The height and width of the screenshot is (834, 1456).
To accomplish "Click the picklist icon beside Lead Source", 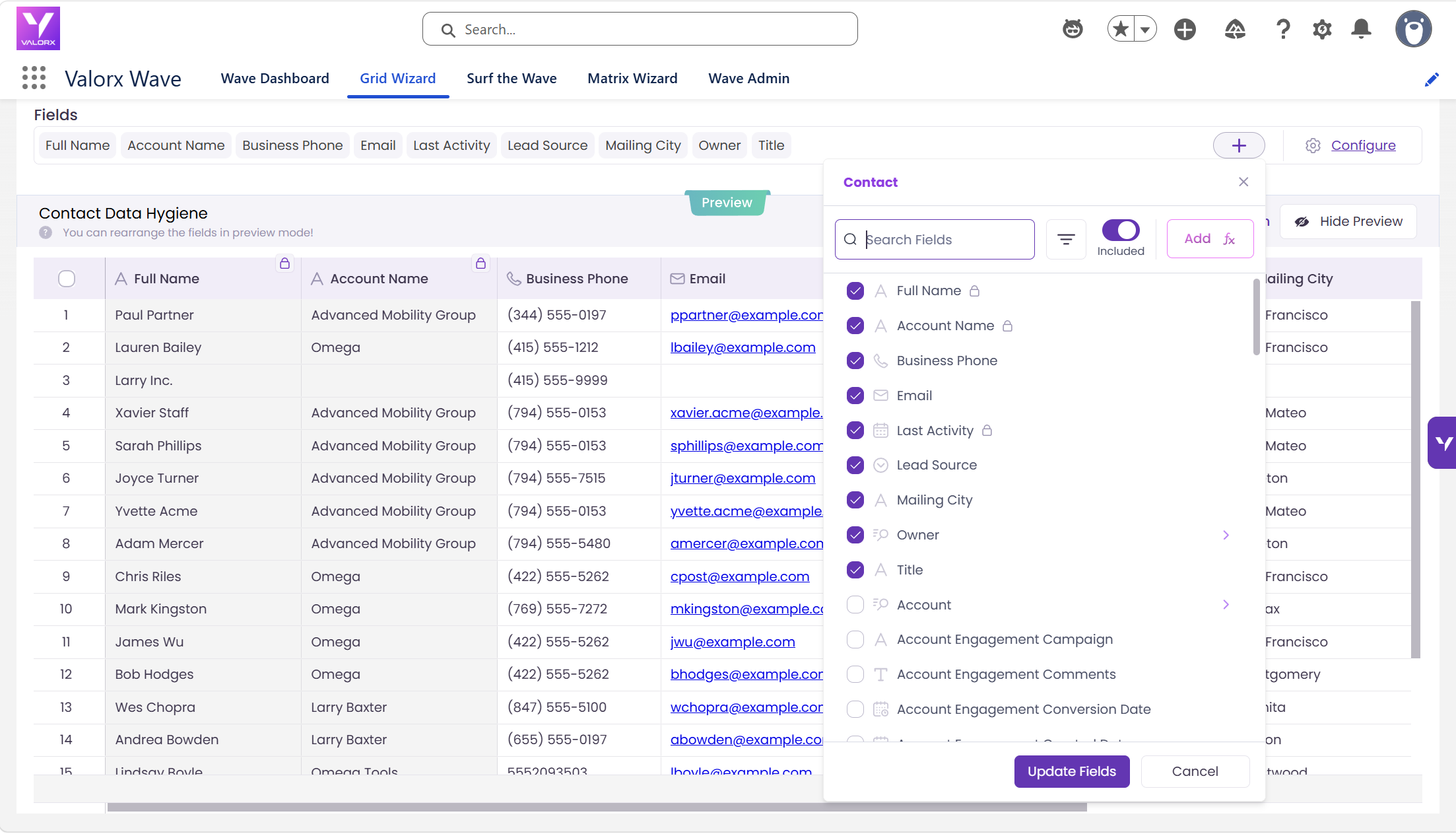I will point(880,465).
